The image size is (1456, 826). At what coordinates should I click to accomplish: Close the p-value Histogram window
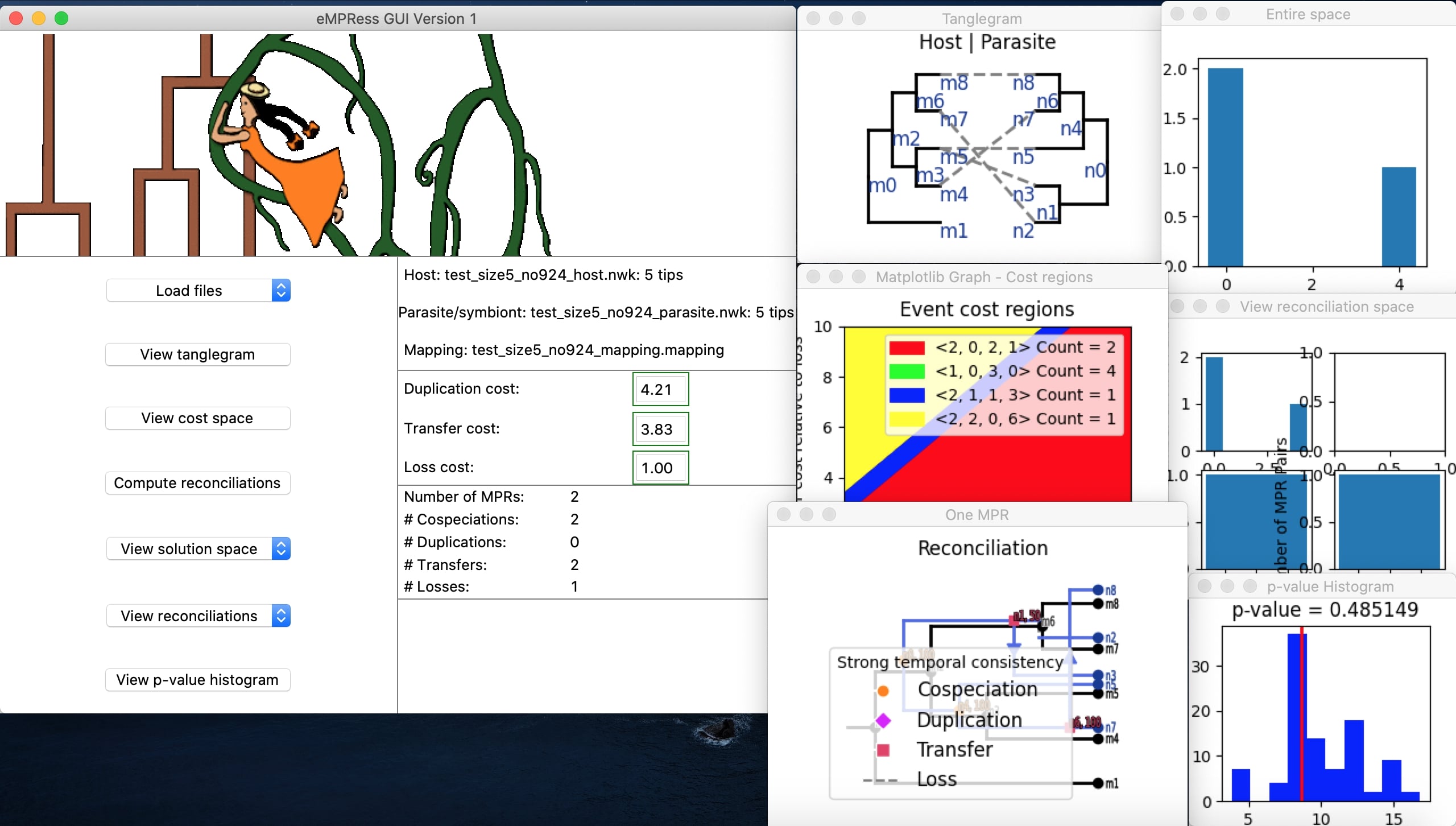click(1205, 586)
